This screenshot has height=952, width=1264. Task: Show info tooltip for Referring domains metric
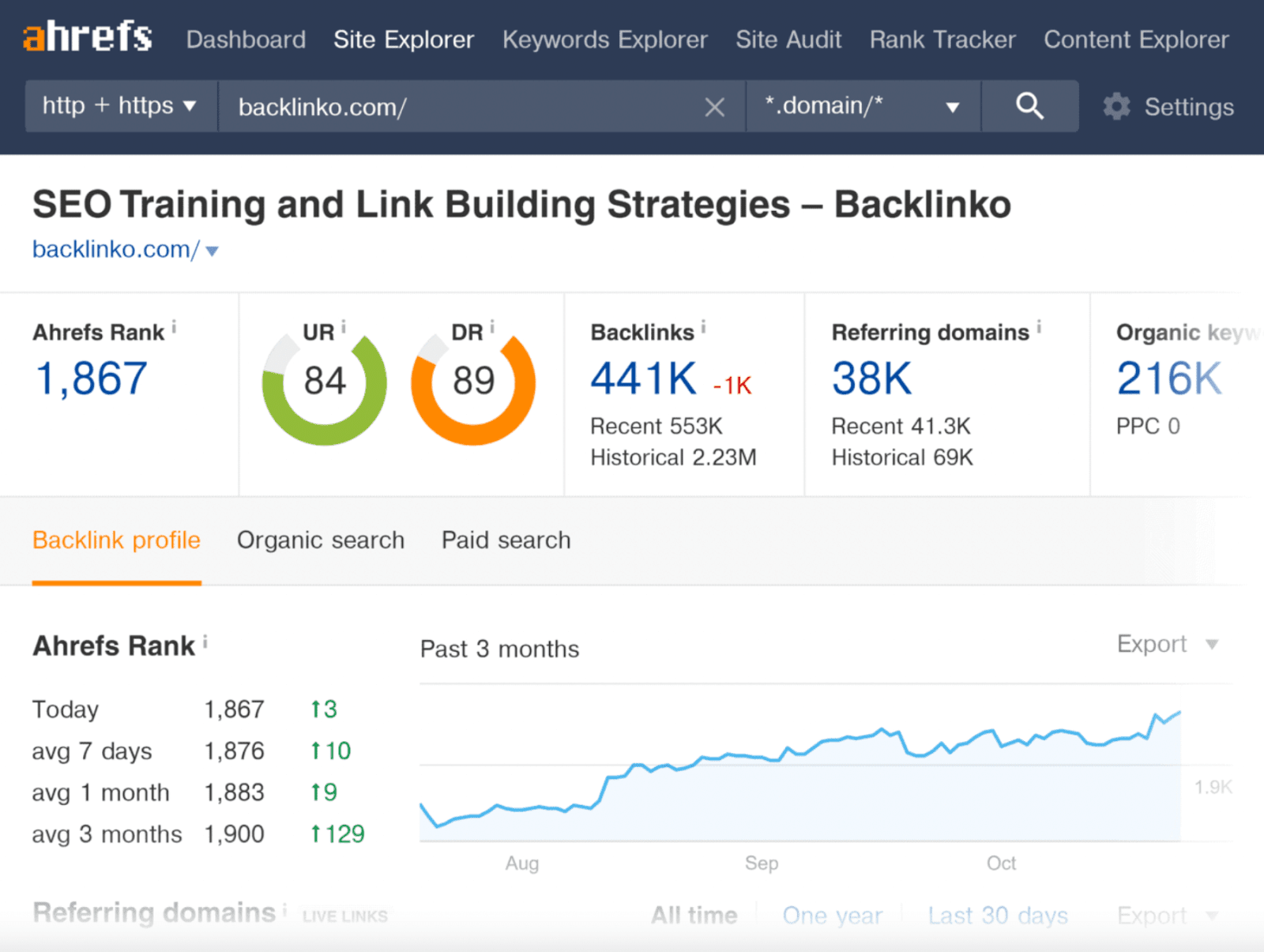tap(1039, 326)
